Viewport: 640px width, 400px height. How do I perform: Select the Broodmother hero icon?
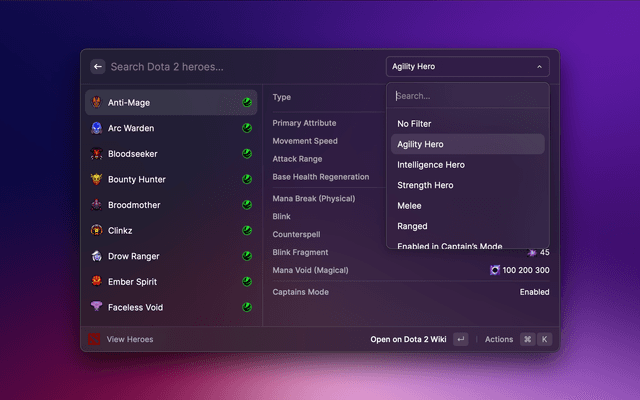[96, 205]
